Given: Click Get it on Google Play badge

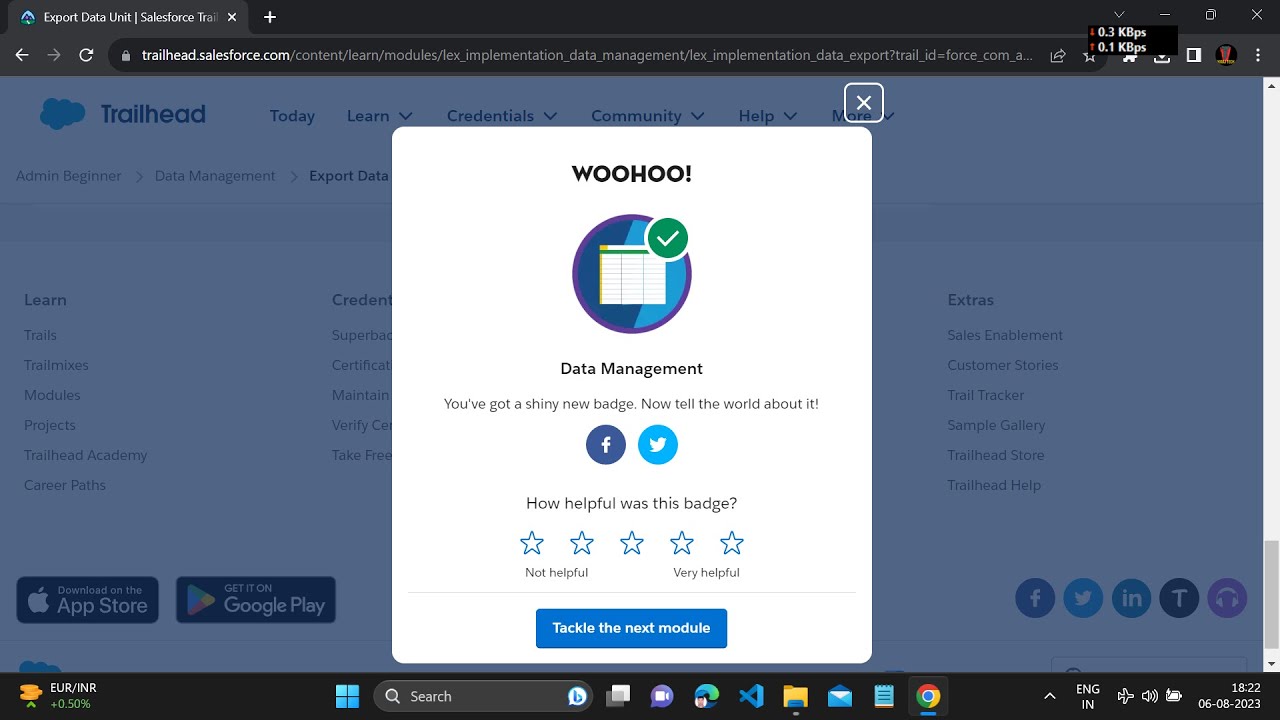Looking at the screenshot, I should click(x=256, y=600).
